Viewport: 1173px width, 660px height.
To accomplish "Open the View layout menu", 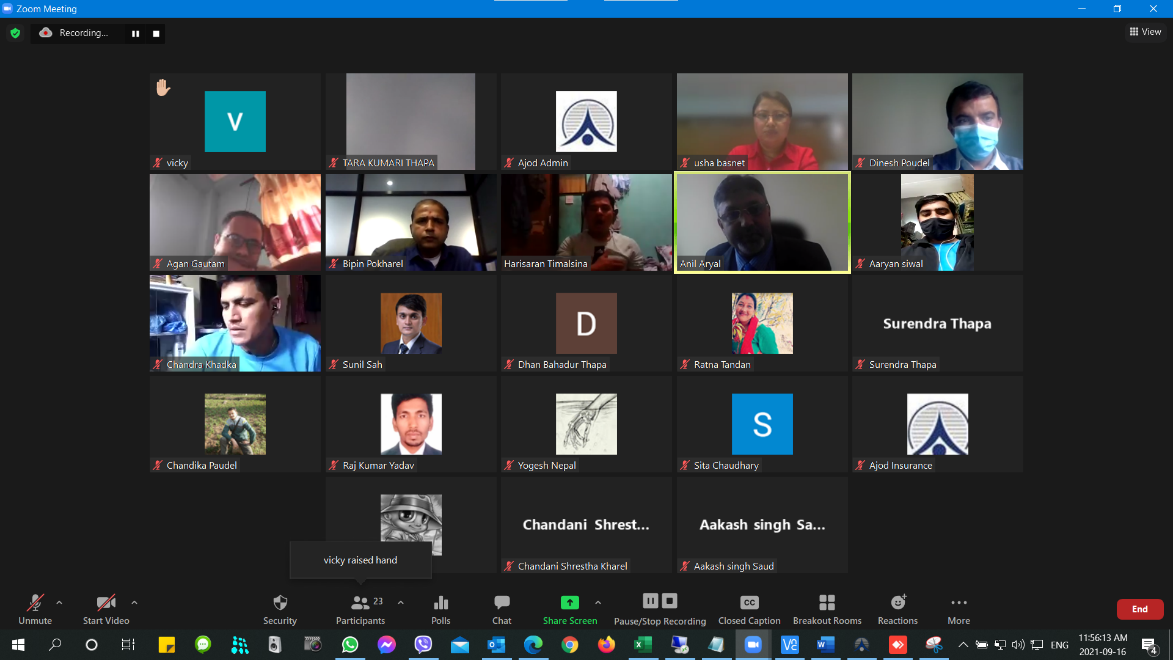I will tap(1145, 32).
